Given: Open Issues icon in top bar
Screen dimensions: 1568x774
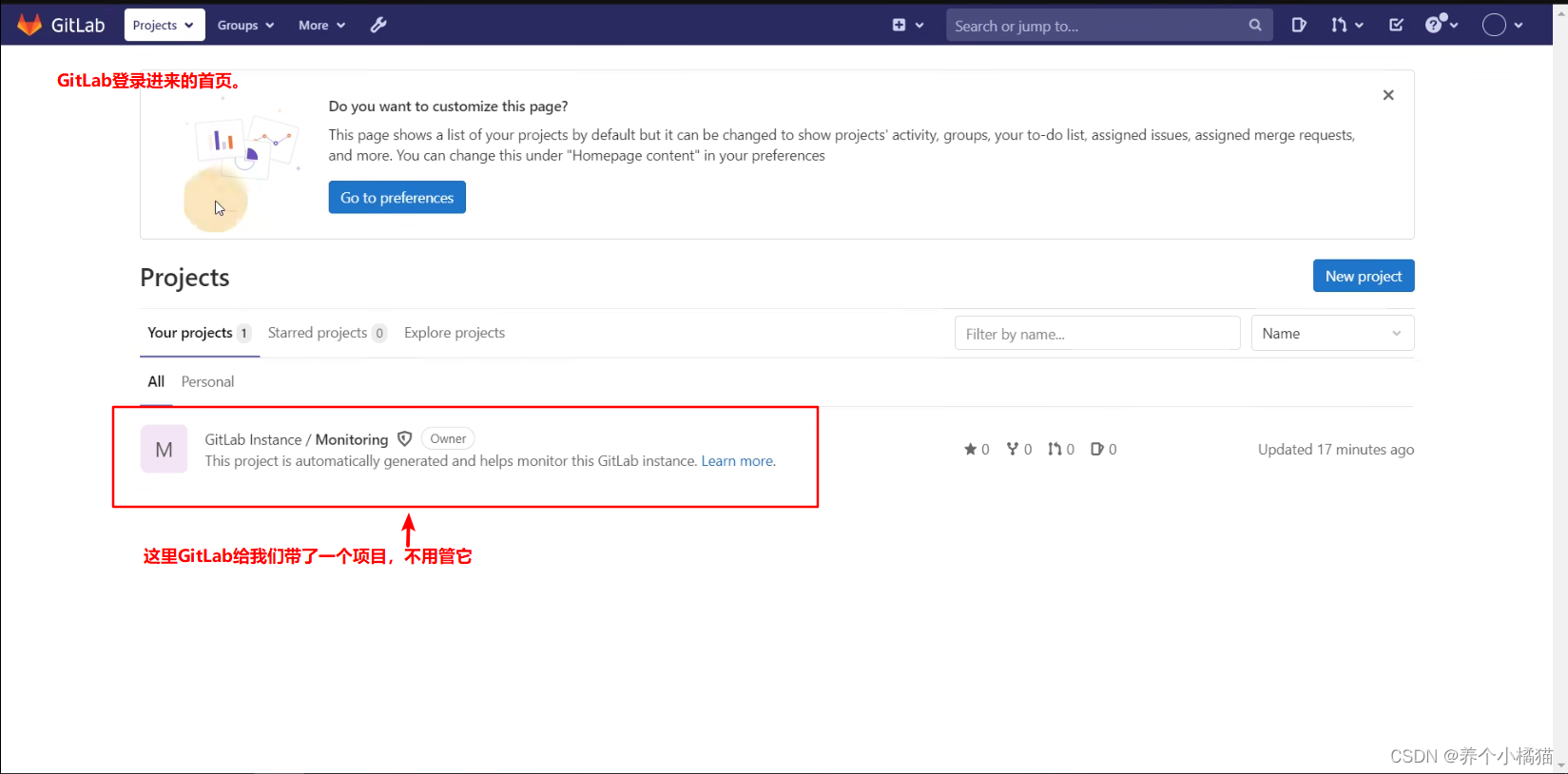Looking at the screenshot, I should click(x=1299, y=26).
